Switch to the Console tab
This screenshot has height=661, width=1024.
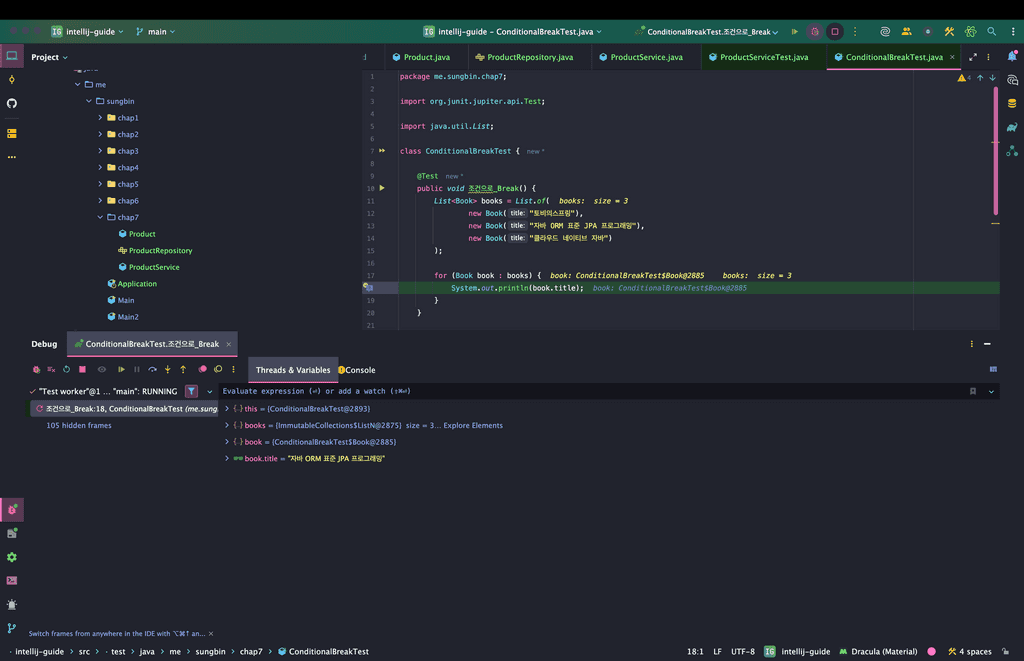(x=359, y=370)
